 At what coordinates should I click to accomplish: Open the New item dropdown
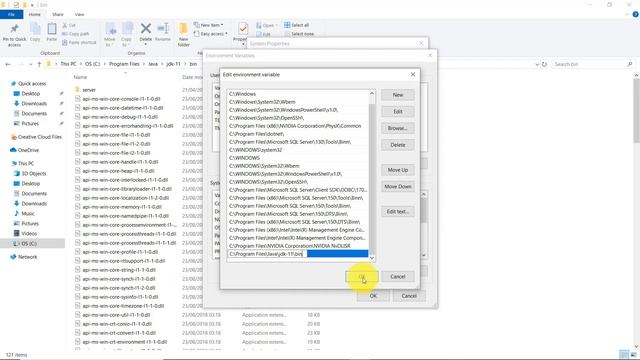point(209,25)
